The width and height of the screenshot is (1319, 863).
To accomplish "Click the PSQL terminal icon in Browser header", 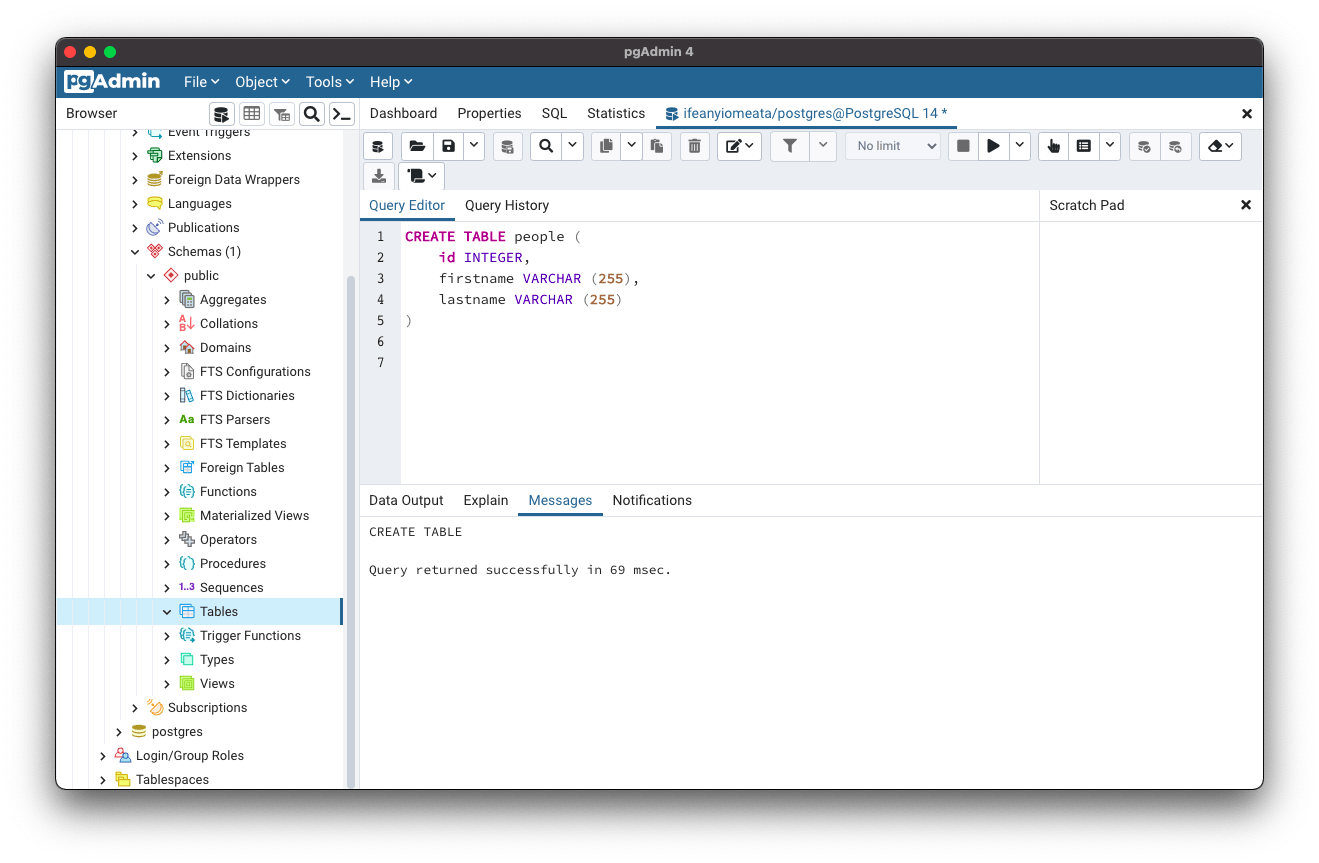I will click(342, 114).
